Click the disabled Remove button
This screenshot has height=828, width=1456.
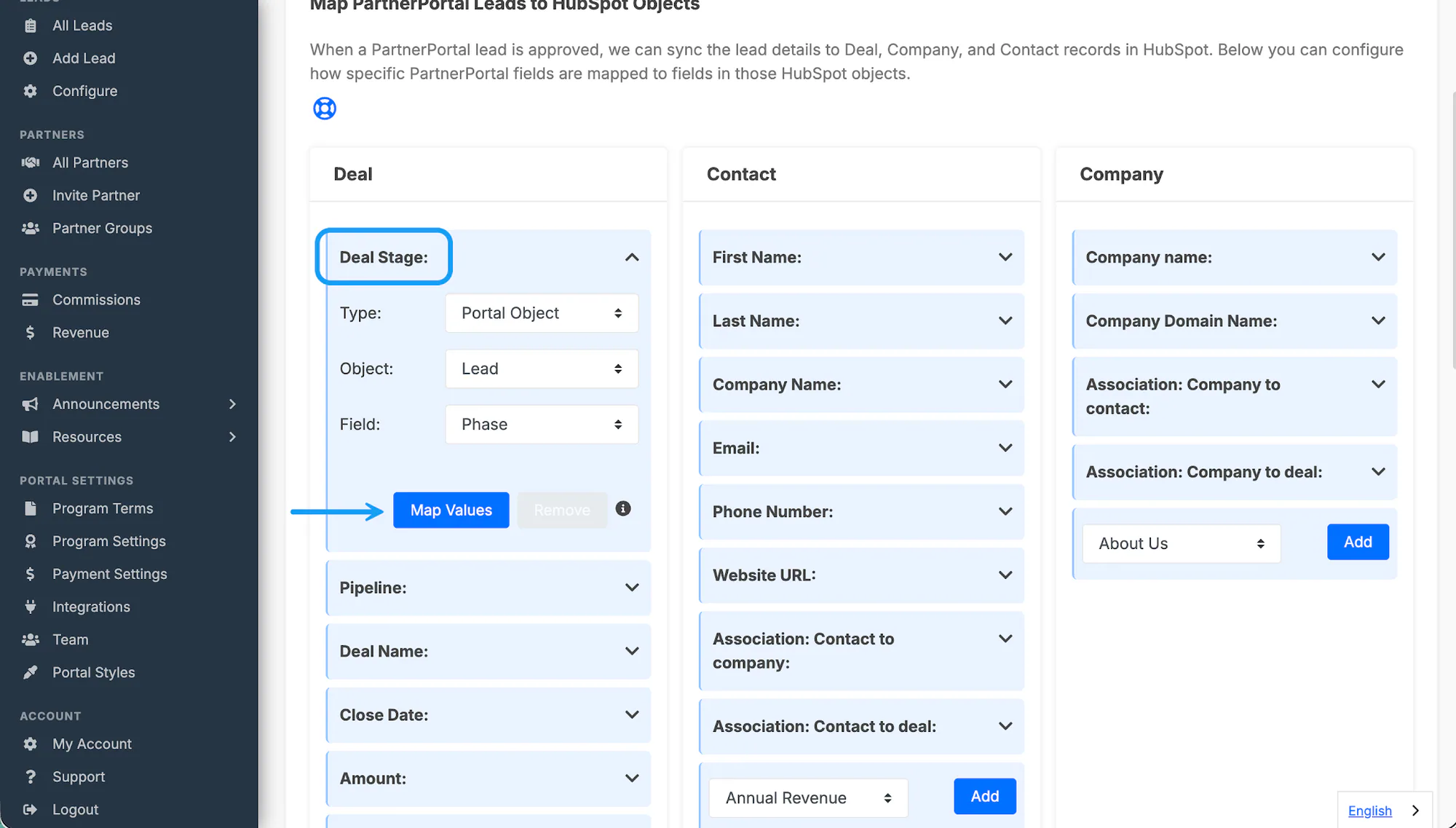562,510
